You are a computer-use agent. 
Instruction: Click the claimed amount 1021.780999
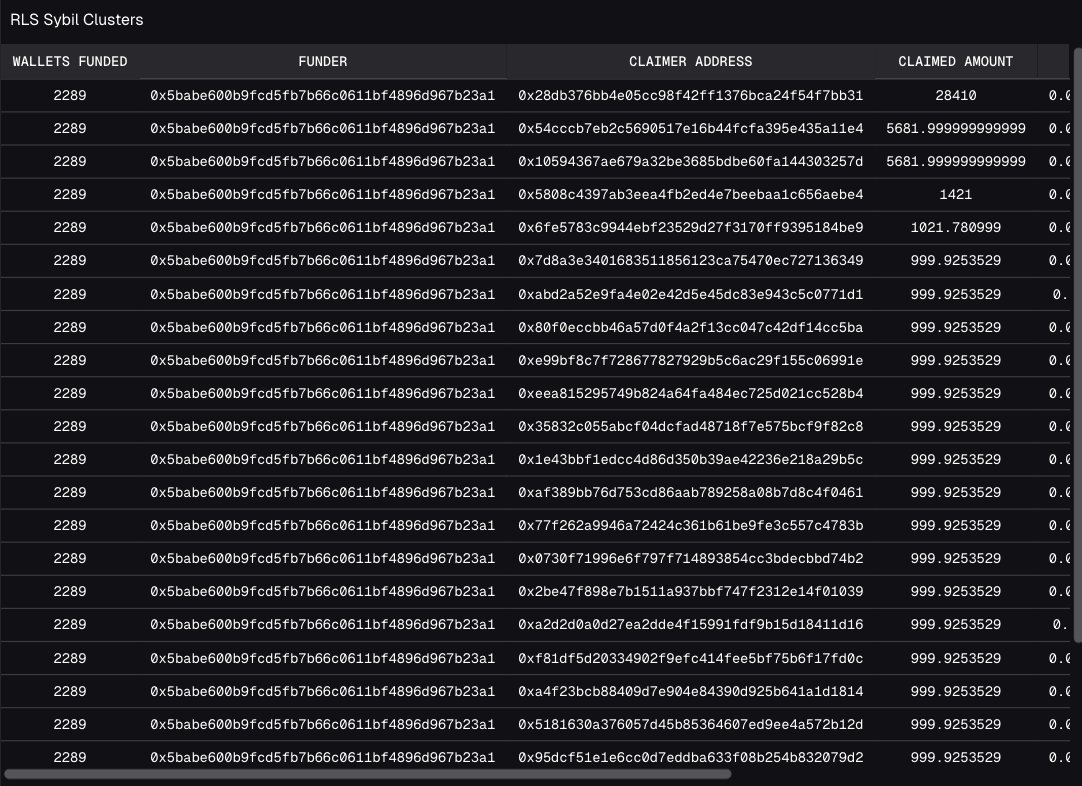956,228
